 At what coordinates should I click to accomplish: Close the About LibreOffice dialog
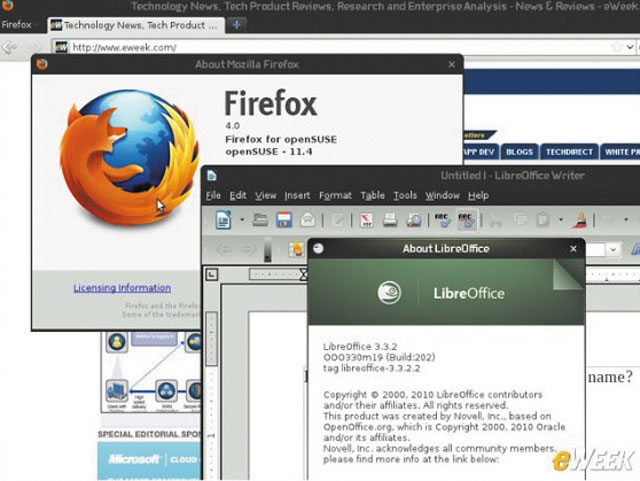pos(573,249)
